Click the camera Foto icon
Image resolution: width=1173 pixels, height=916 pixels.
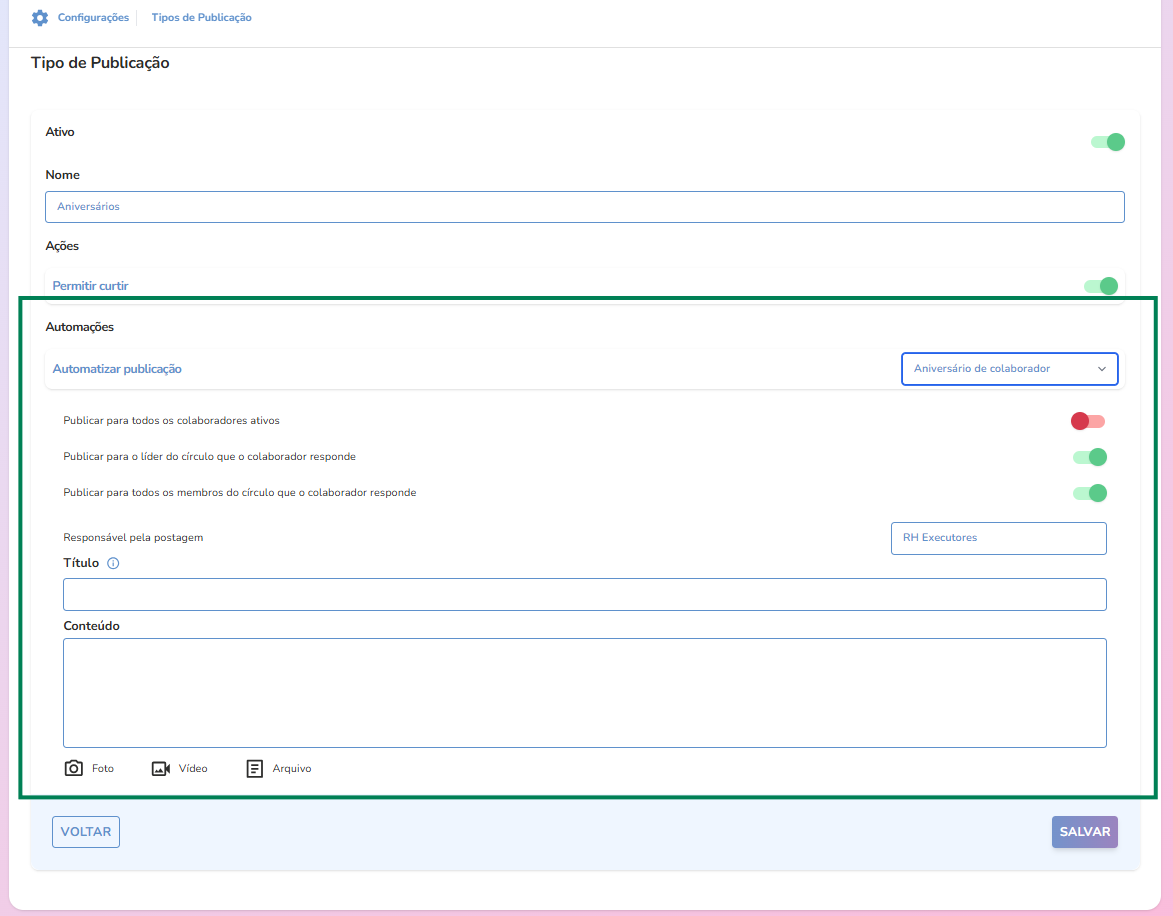[73, 769]
